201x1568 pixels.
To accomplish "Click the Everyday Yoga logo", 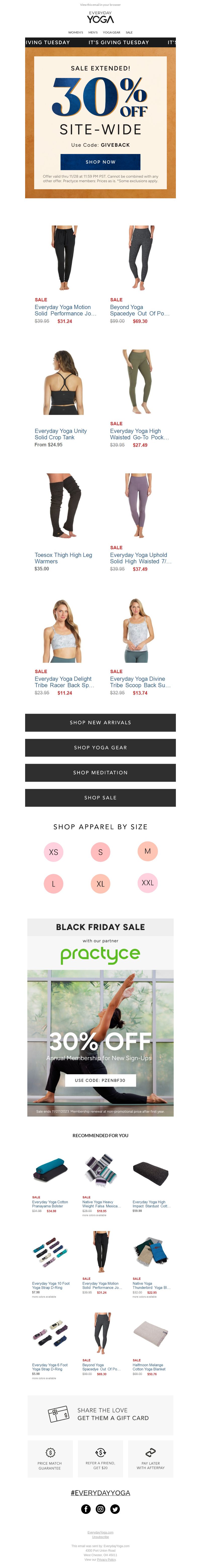I will pos(100,18).
